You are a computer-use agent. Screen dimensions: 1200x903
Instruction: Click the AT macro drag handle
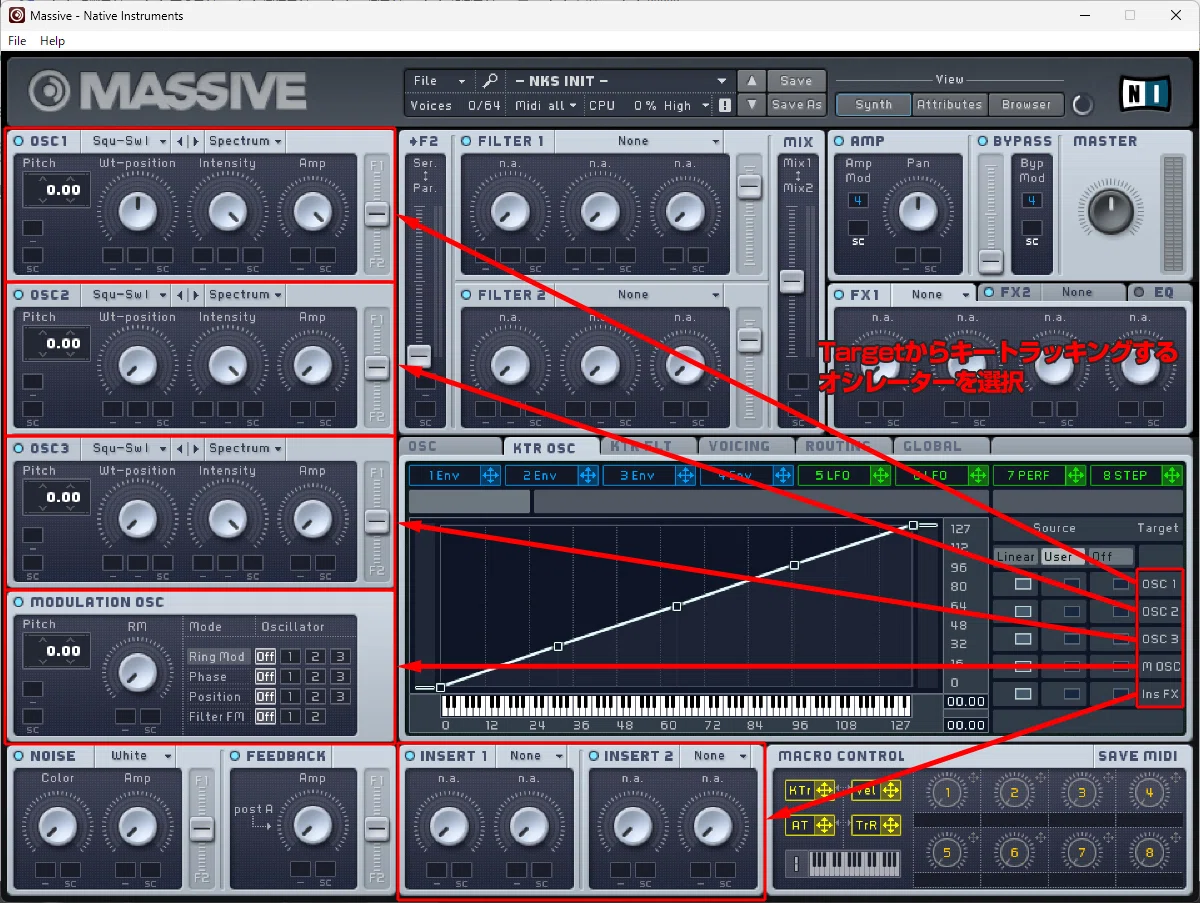[x=824, y=825]
